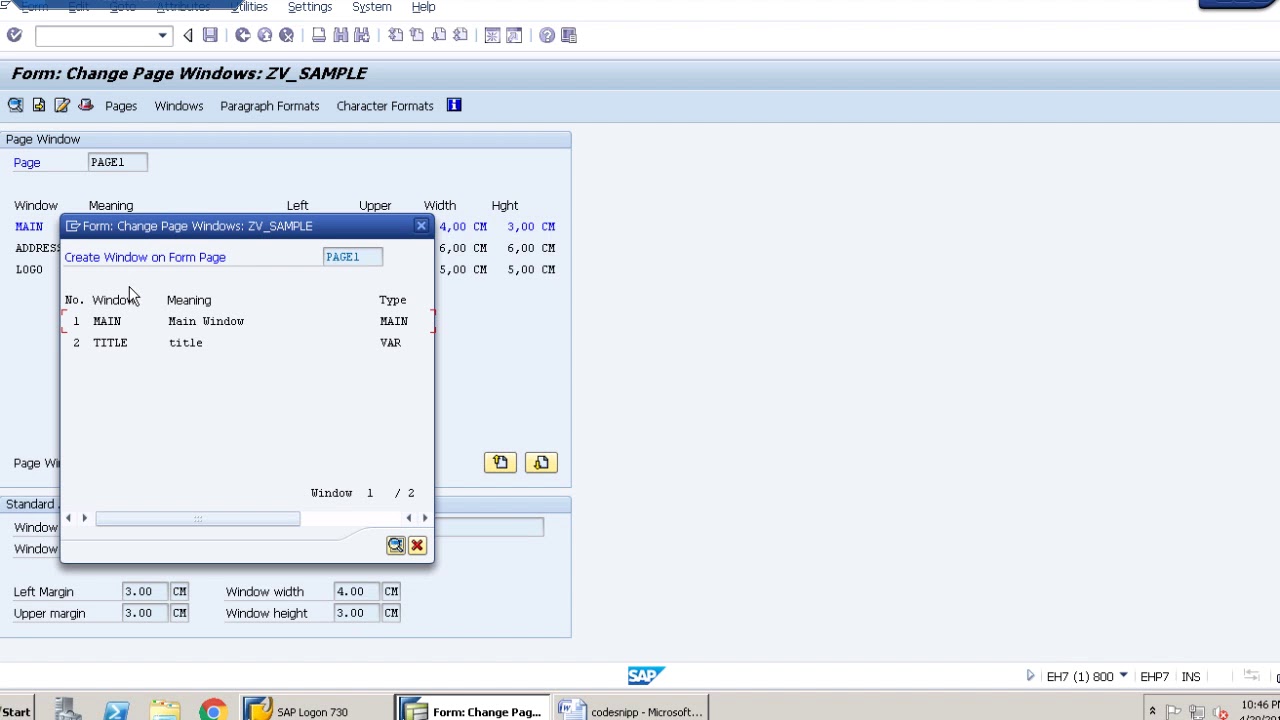The height and width of the screenshot is (720, 1280).
Task: Click the green Enter checkmark icon
Action: pos(14,36)
